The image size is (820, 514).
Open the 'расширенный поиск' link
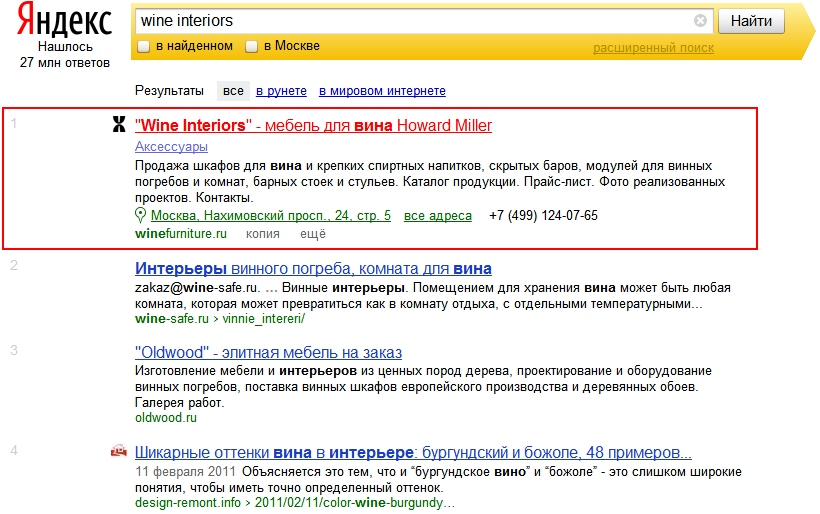(x=653, y=48)
